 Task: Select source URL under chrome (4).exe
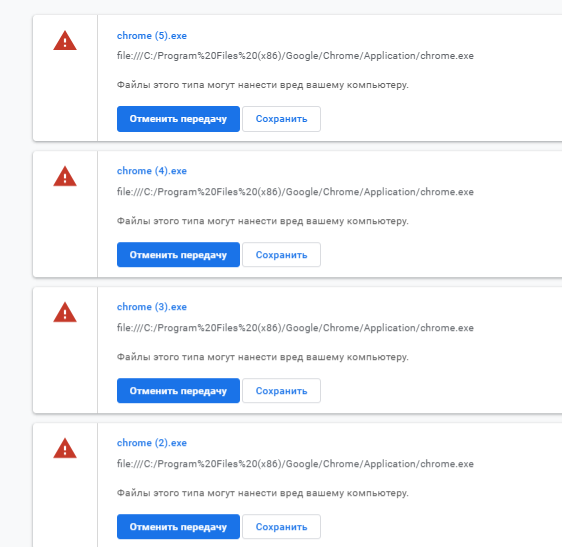pos(295,192)
